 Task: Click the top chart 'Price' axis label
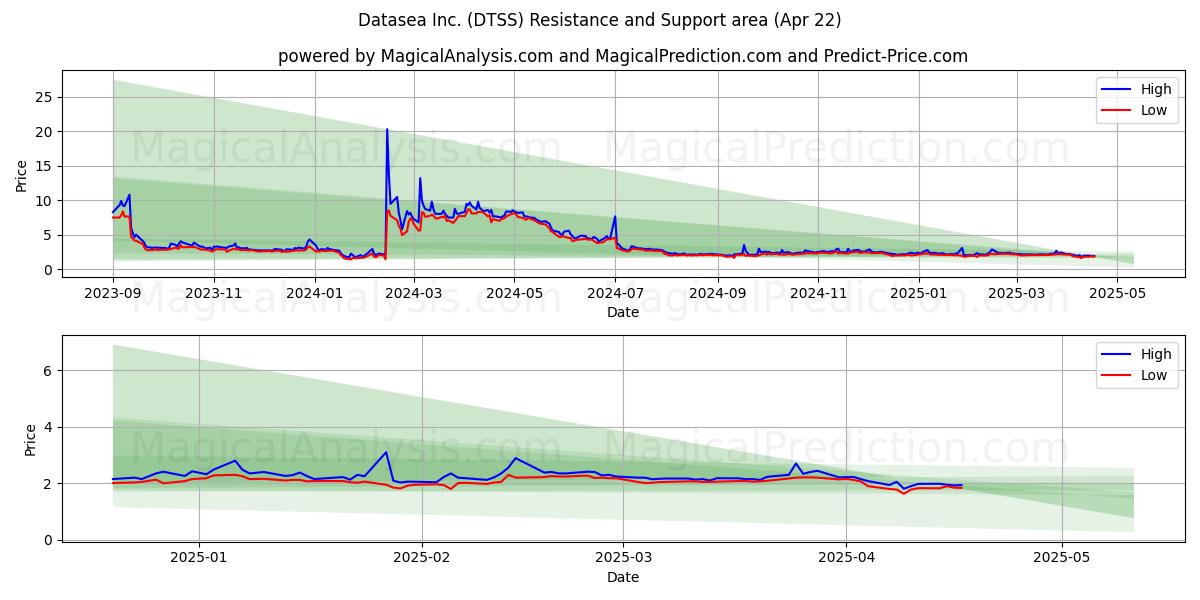coord(22,176)
